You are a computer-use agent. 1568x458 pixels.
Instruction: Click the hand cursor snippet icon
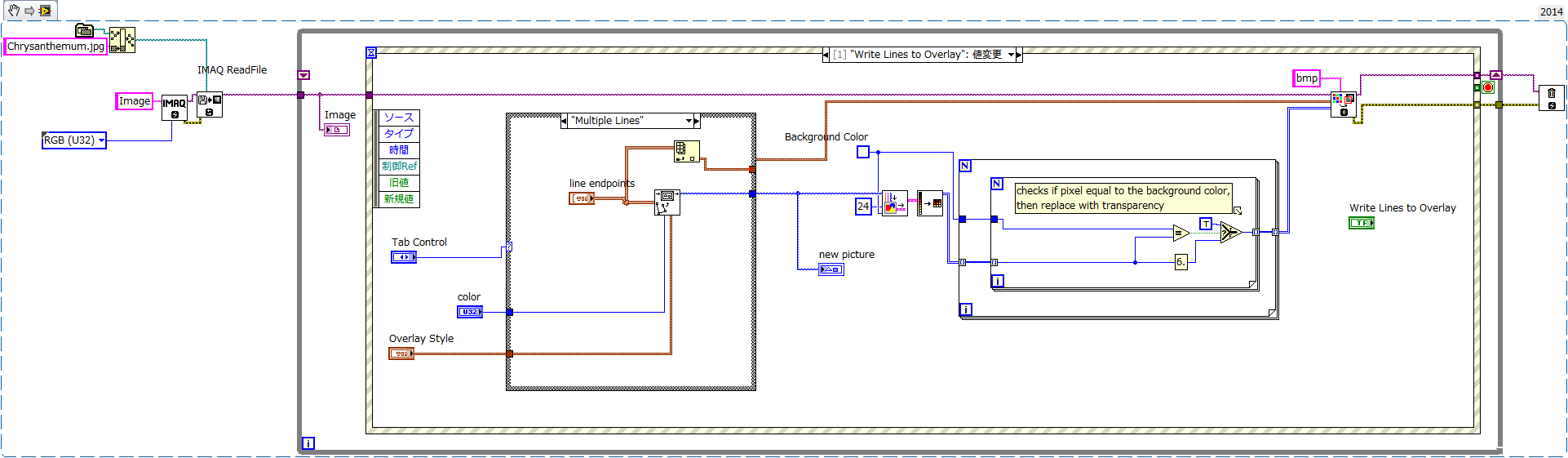coord(14,11)
